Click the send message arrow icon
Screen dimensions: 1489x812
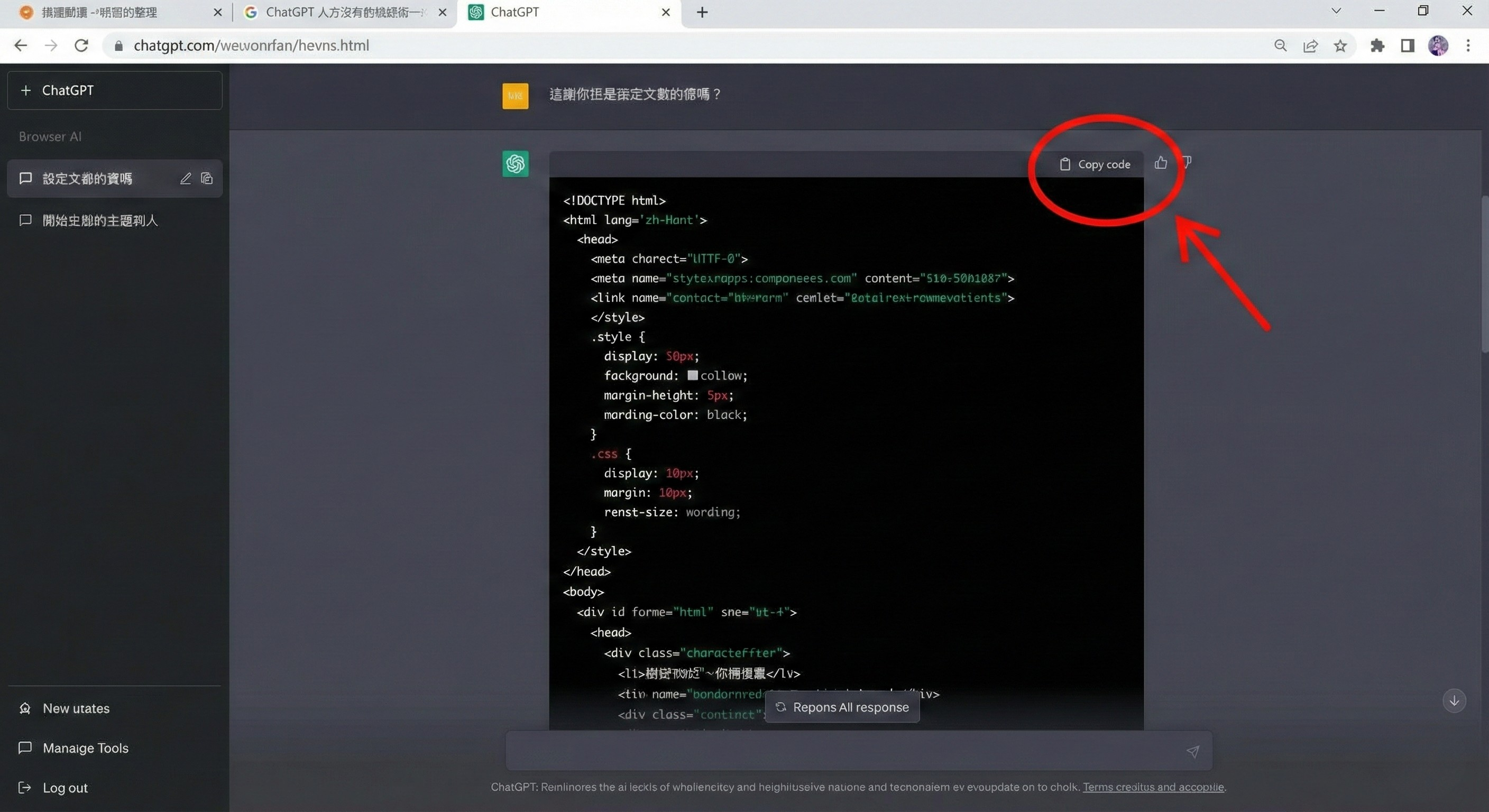[x=1192, y=751]
